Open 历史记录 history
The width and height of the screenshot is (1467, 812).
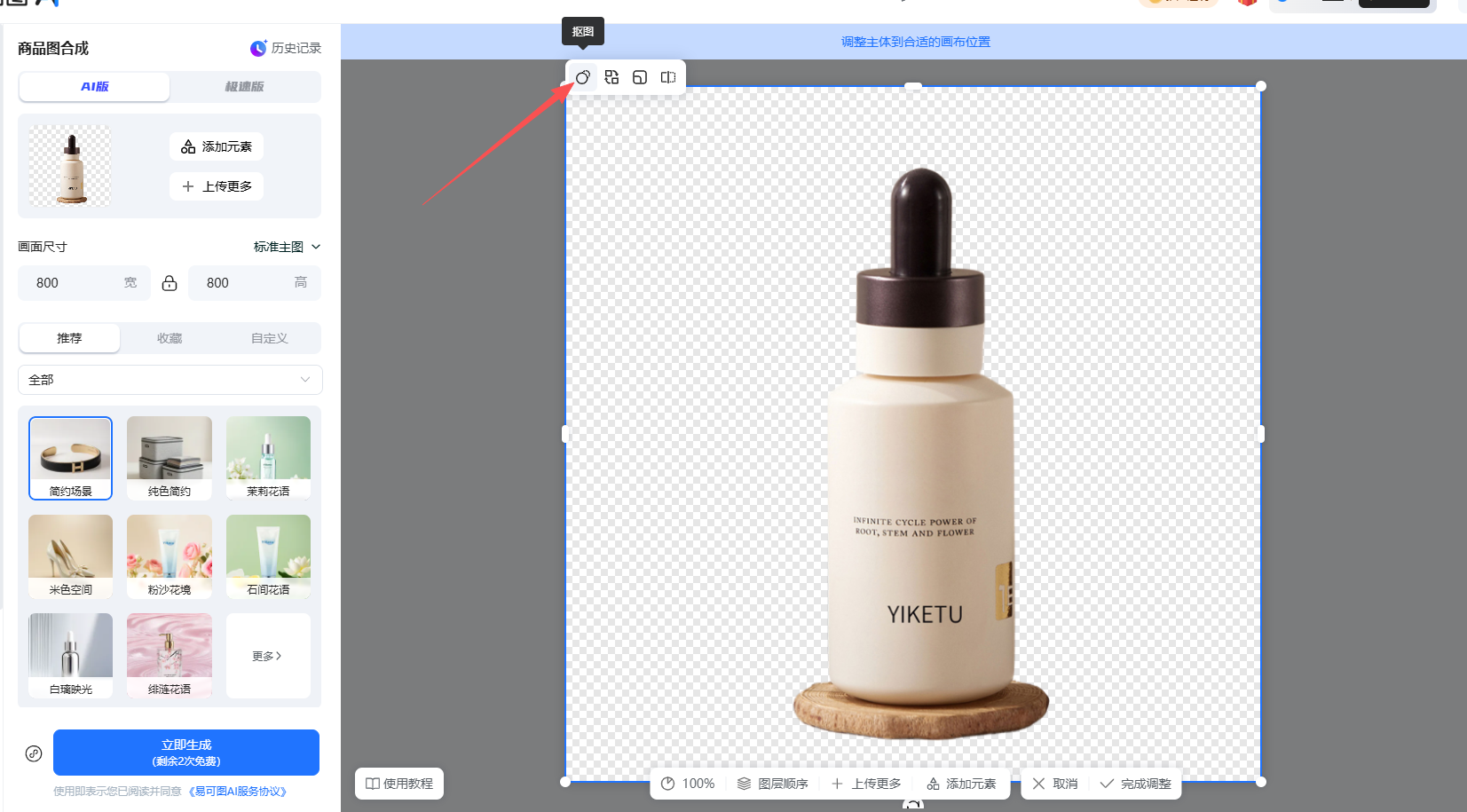point(286,48)
